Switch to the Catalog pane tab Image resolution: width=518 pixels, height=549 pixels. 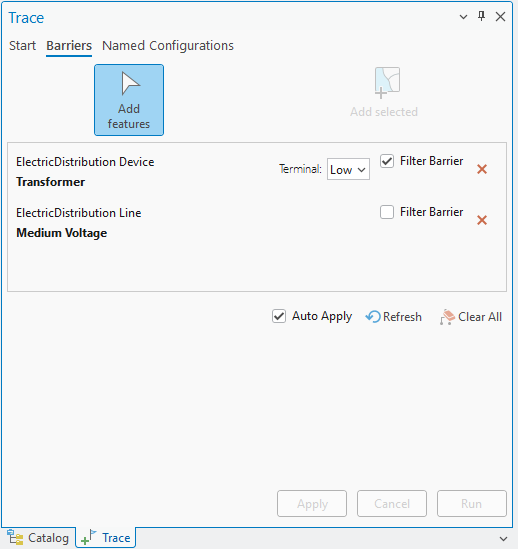click(x=38, y=538)
